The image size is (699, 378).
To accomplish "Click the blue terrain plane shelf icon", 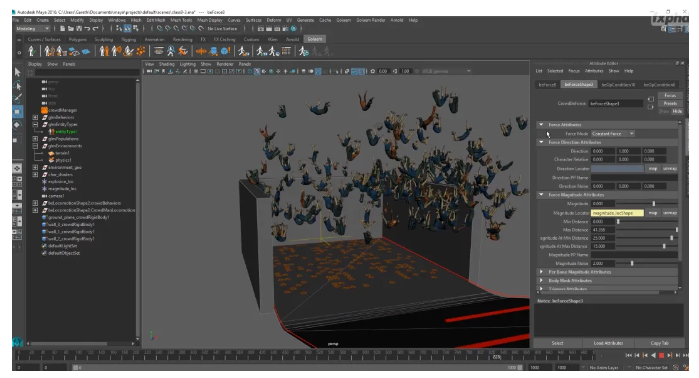I will tap(85, 52).
